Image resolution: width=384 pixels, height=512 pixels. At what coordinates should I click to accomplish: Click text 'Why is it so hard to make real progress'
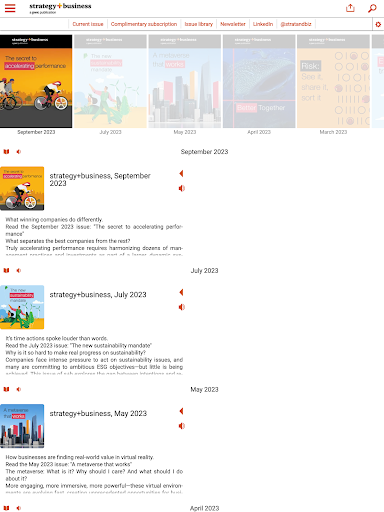tap(55, 353)
